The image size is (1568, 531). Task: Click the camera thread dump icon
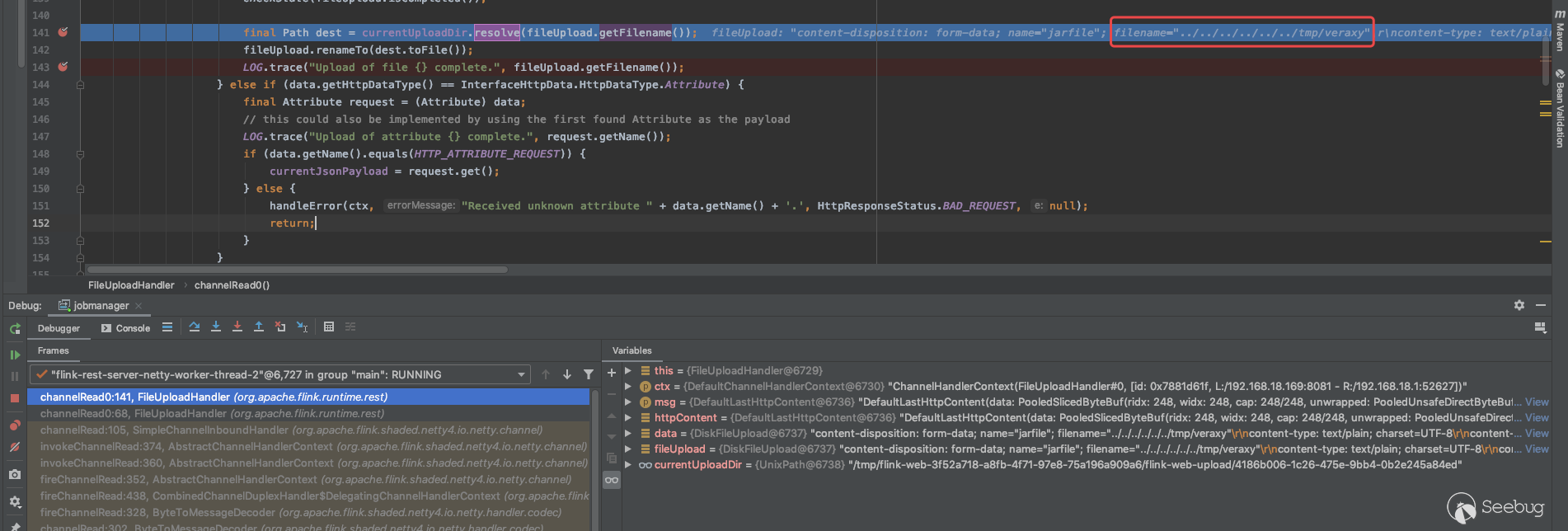pos(15,474)
